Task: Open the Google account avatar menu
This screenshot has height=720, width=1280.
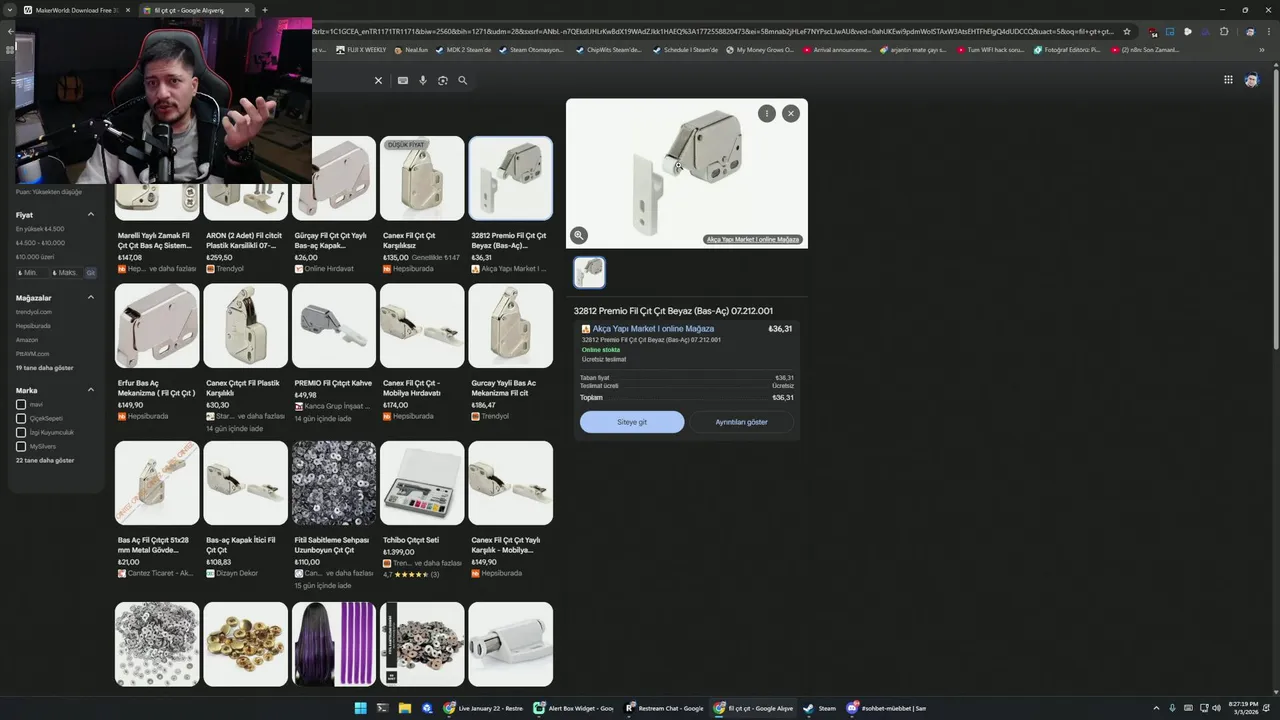Action: pos(1252,80)
